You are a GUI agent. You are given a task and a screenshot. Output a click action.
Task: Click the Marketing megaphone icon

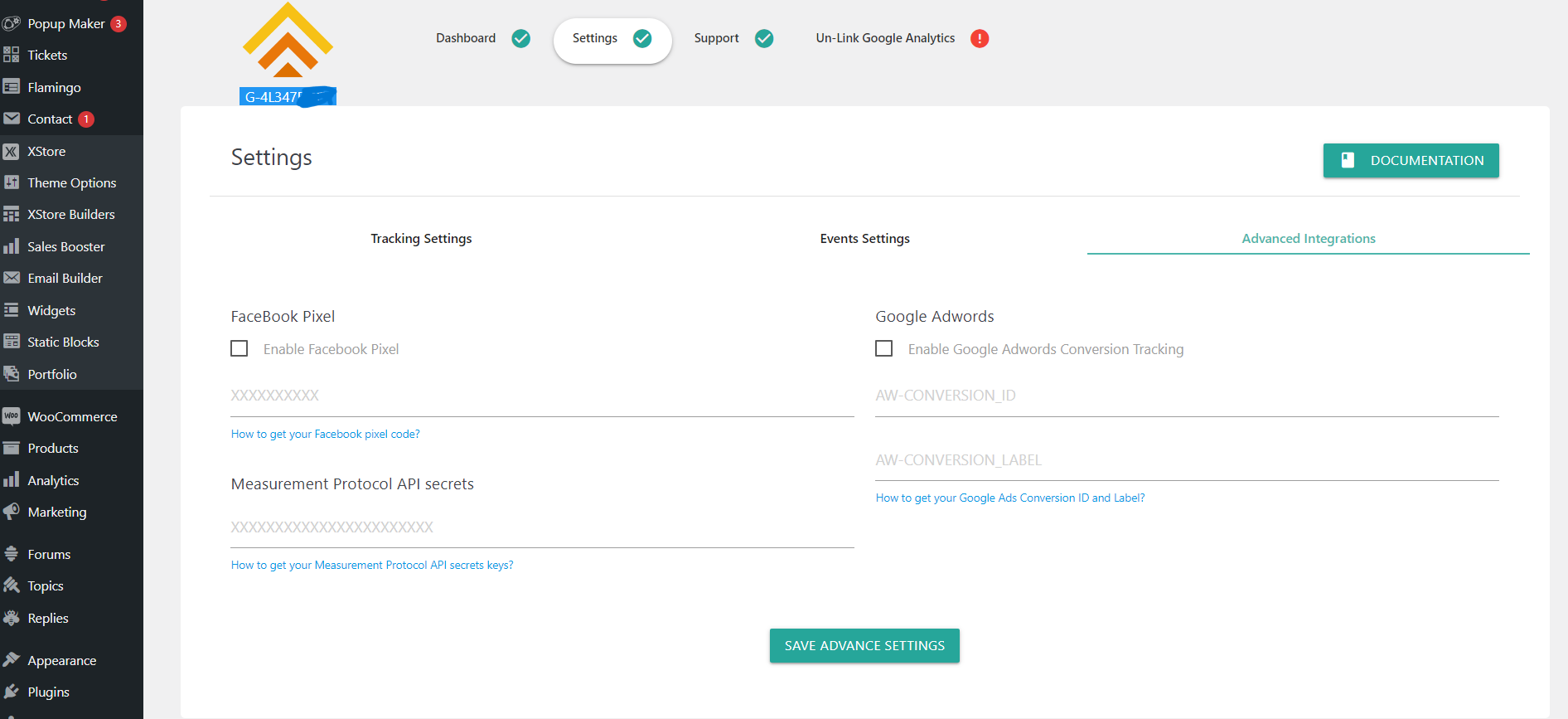(x=12, y=512)
